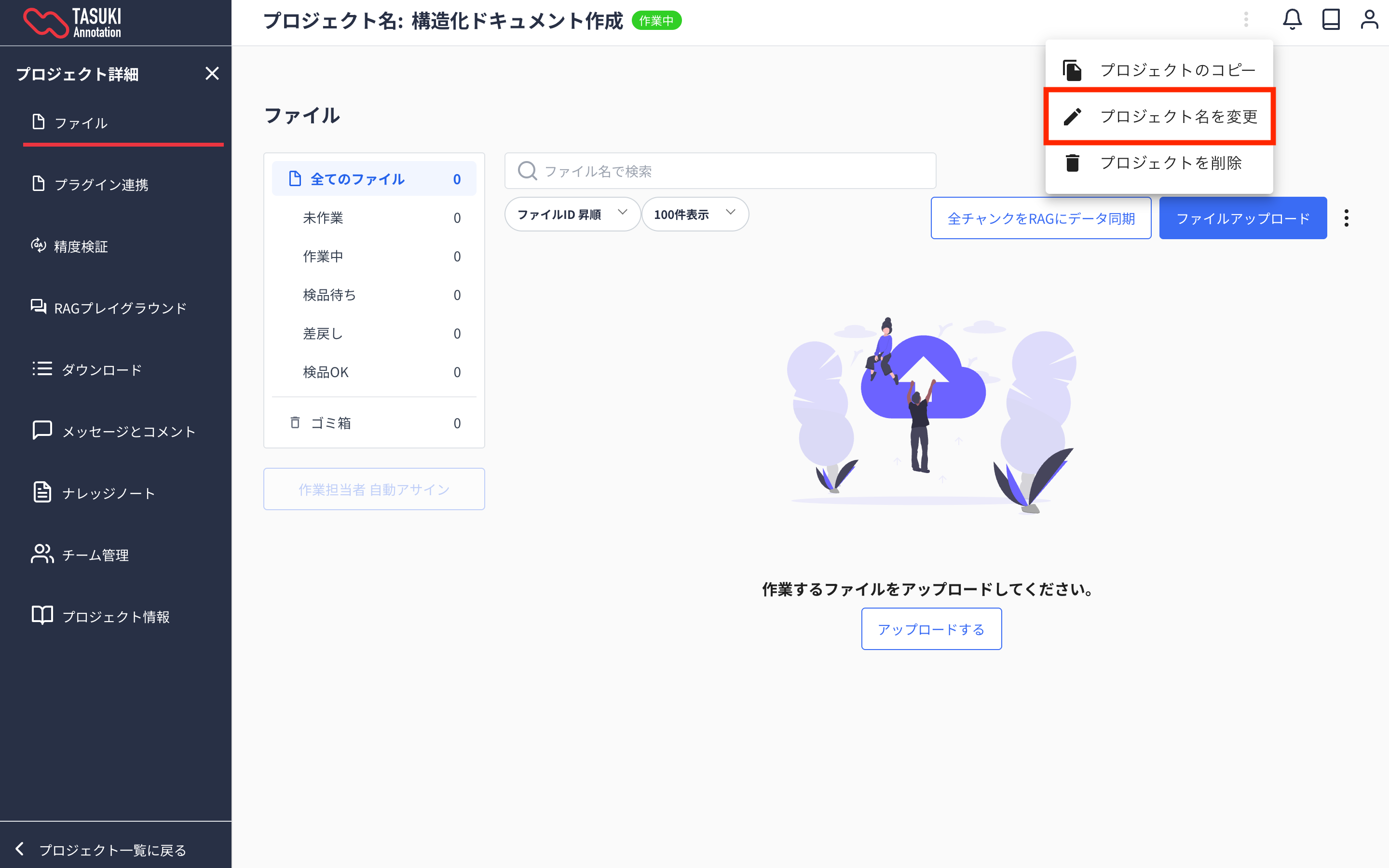Select プロジェクトのコピー menu item

pos(1177,70)
